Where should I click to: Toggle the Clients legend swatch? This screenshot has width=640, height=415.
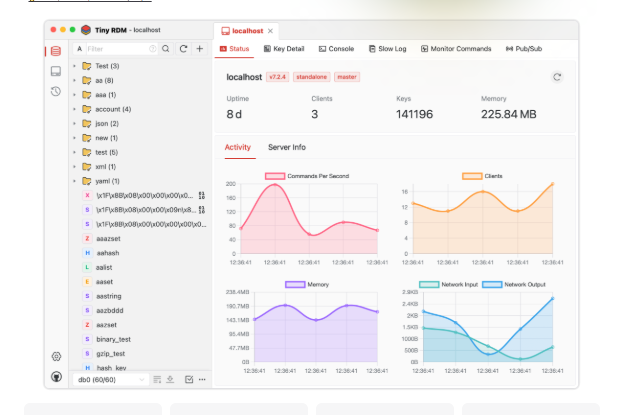pyautogui.click(x=472, y=176)
